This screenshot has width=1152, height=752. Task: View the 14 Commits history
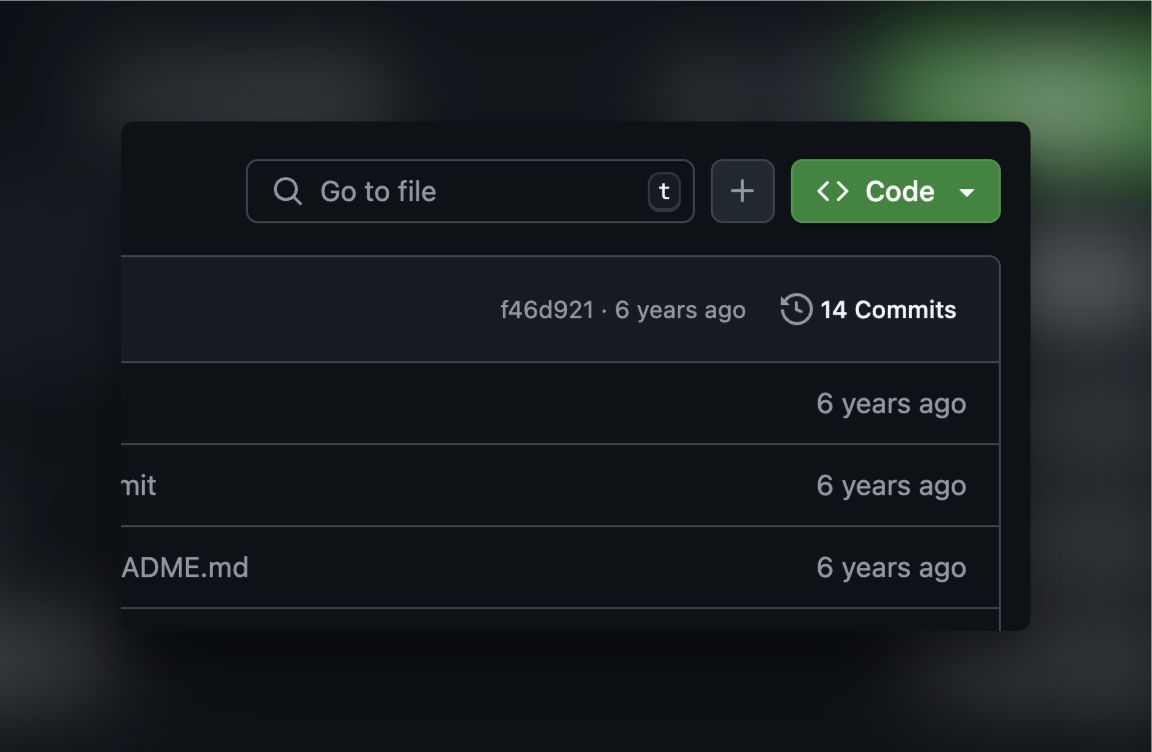887,310
